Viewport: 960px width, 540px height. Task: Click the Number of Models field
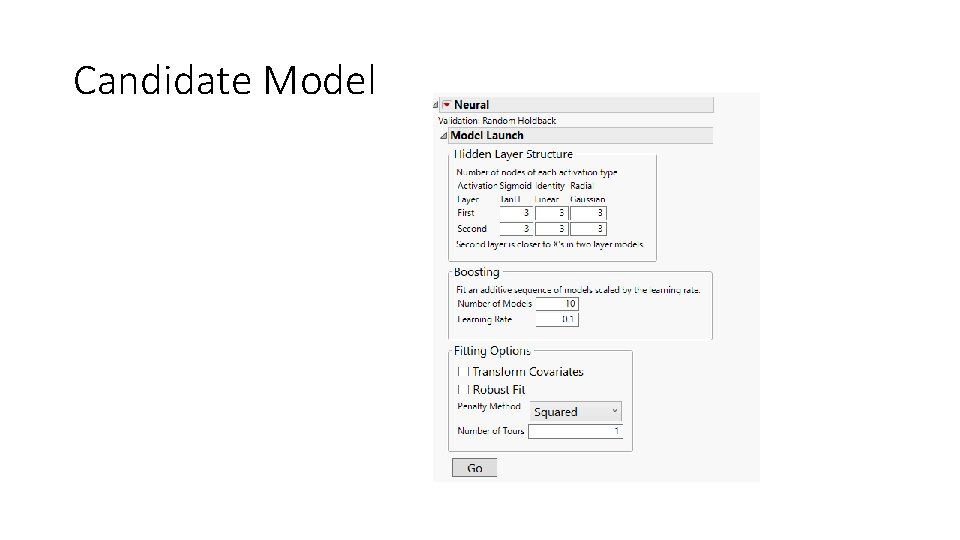pos(556,304)
